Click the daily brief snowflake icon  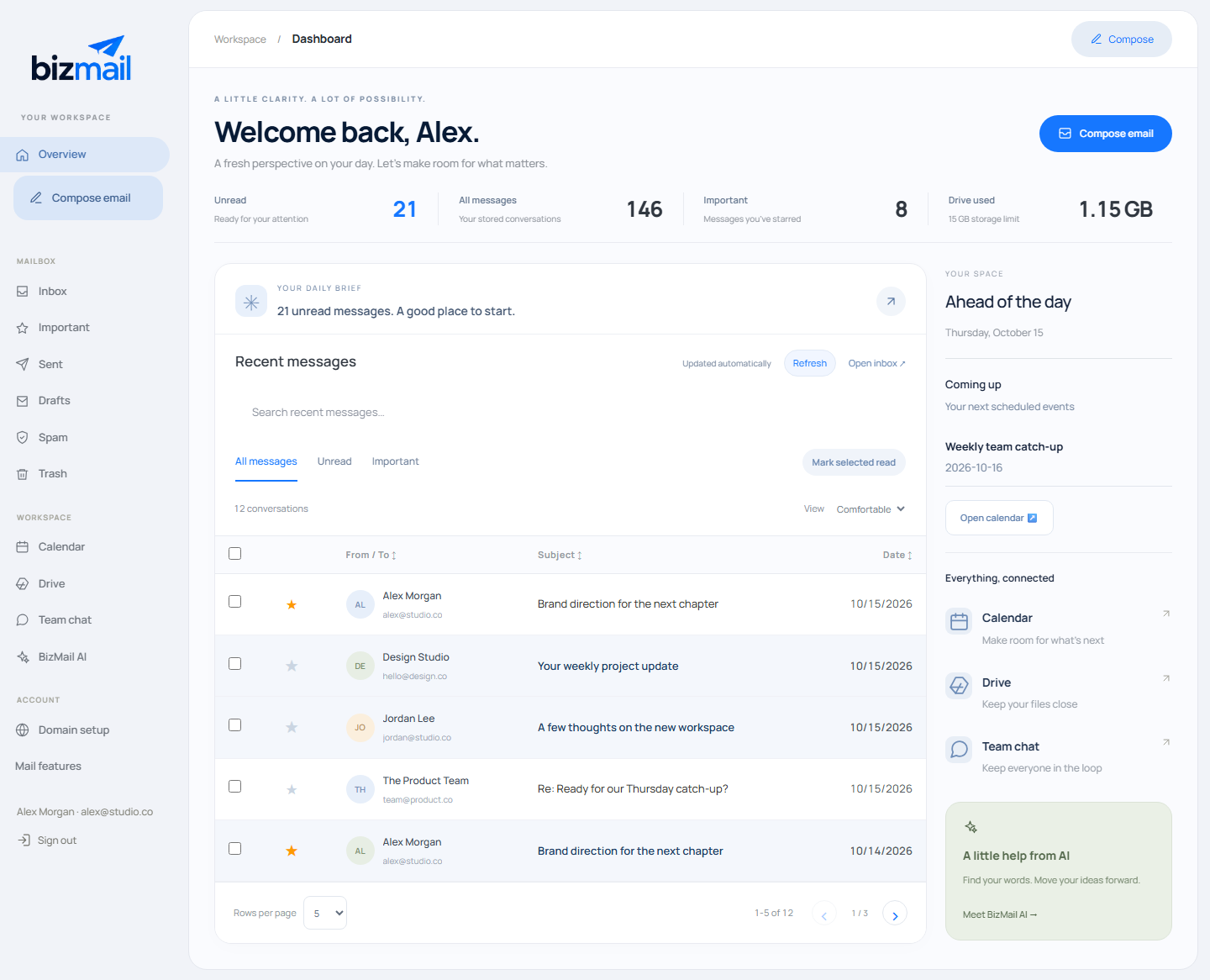251,302
